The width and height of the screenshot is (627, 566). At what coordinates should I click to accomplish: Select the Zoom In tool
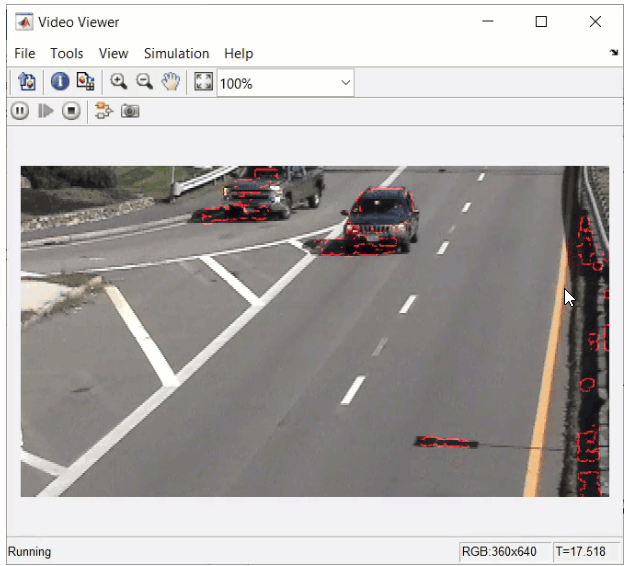[x=118, y=82]
